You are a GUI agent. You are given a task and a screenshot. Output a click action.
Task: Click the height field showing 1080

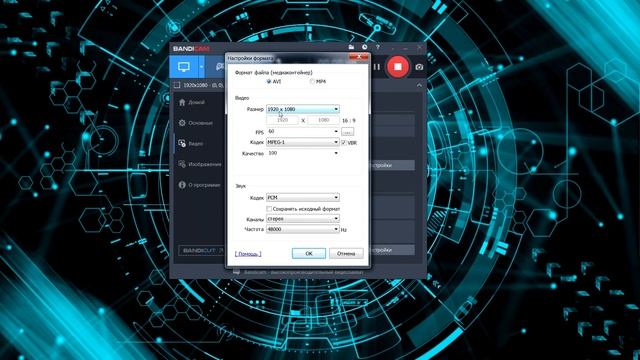click(323, 120)
